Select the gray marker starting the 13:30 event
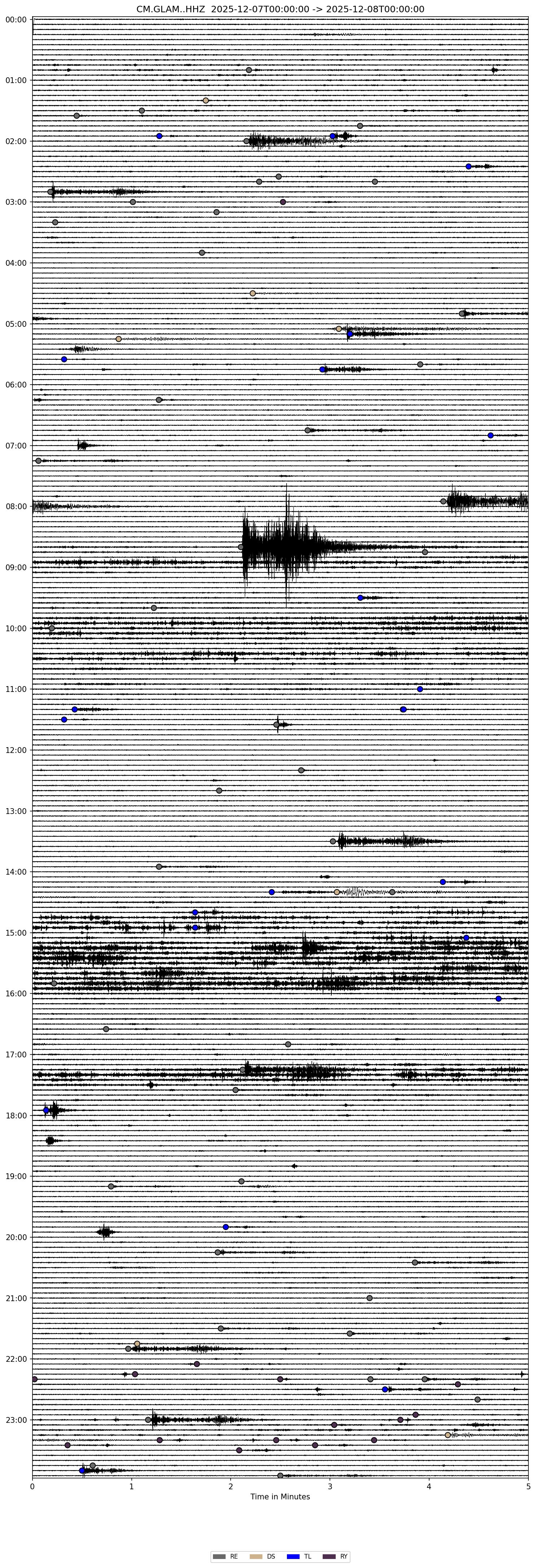Image resolution: width=536 pixels, height=1568 pixels. [333, 841]
